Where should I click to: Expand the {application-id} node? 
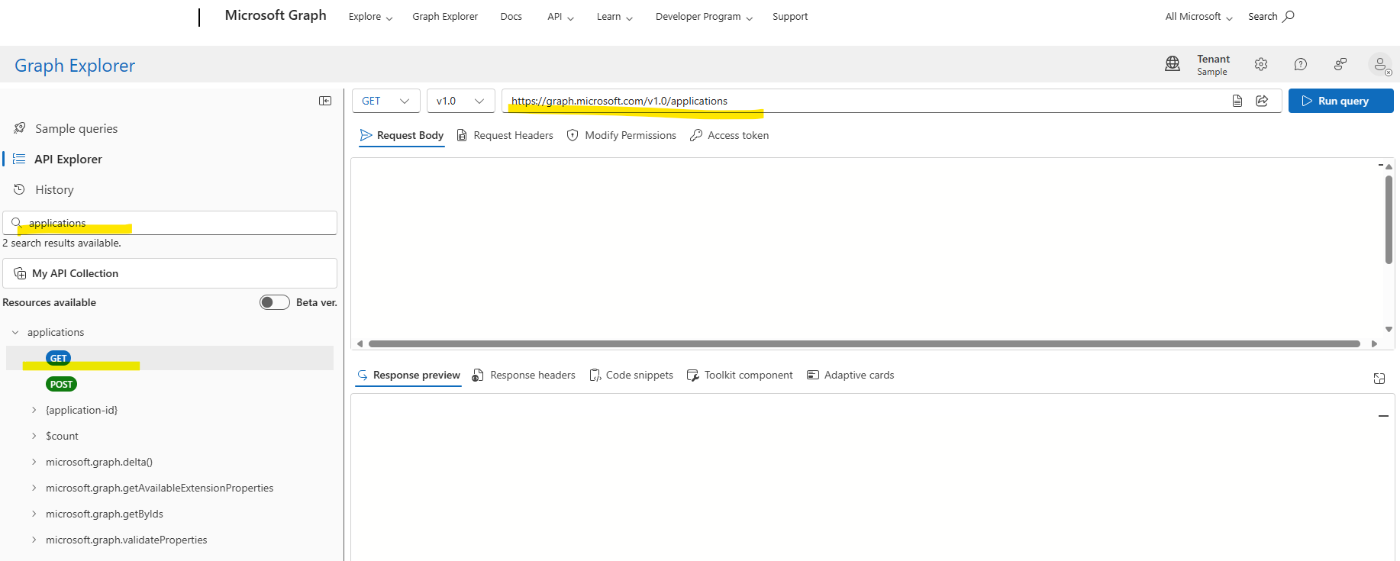coord(34,410)
